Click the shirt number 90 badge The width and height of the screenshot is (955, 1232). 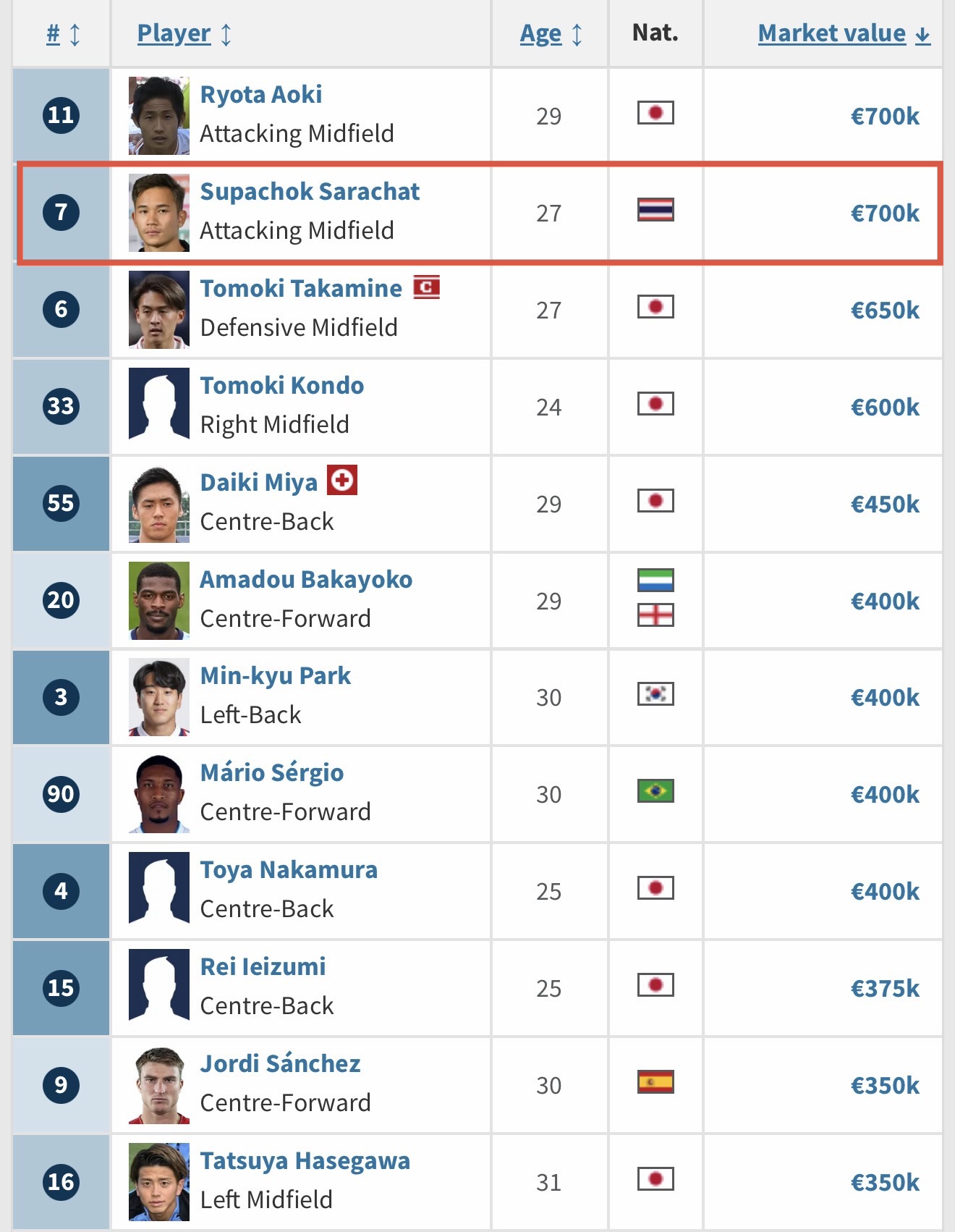[x=61, y=794]
